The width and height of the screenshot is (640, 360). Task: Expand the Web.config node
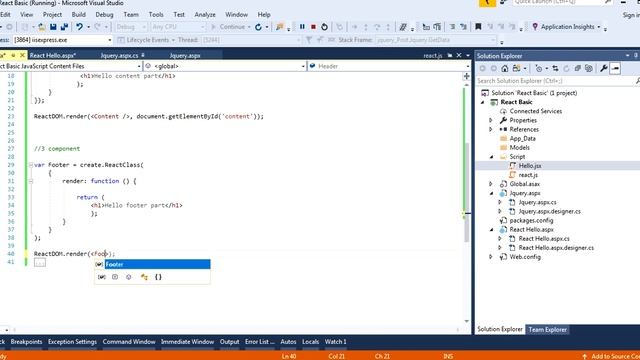[491, 257]
